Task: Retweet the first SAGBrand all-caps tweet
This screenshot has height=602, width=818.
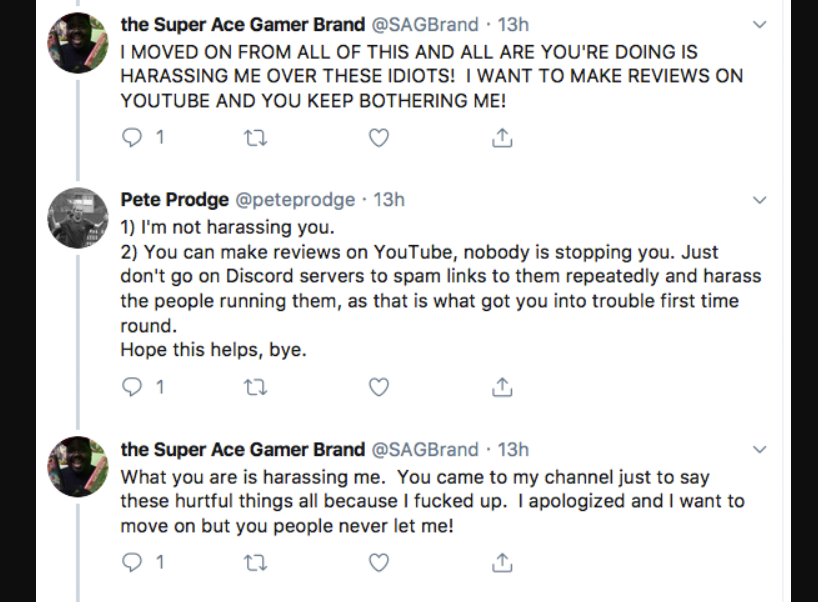Action: pos(256,138)
